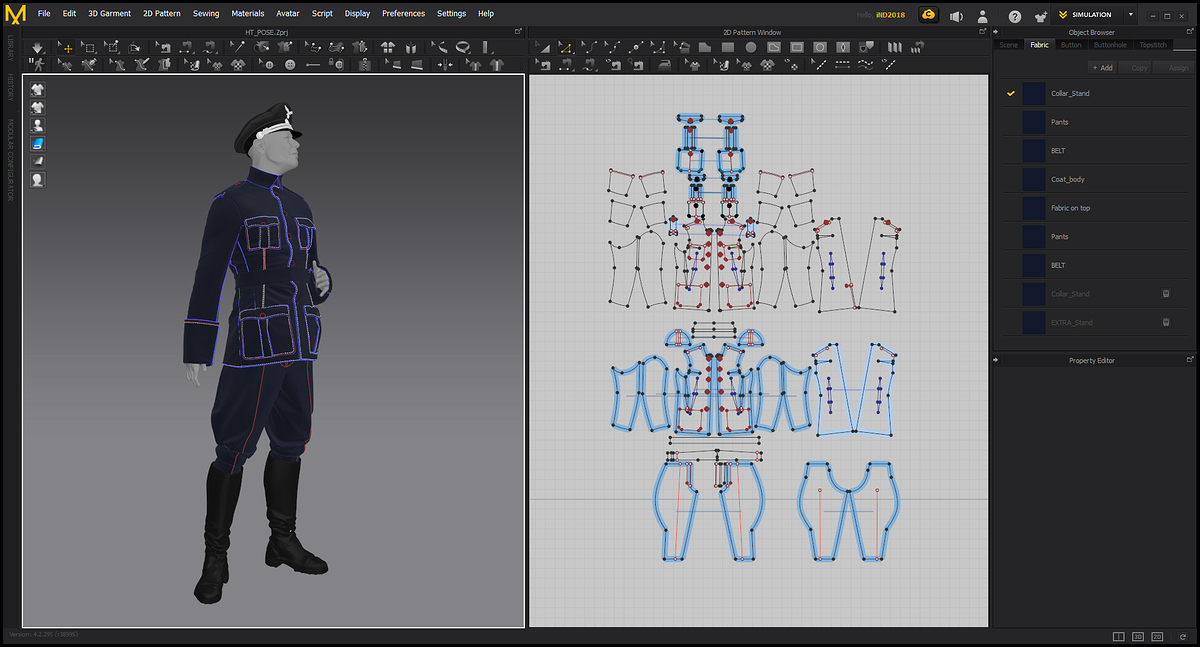The height and width of the screenshot is (647, 1200).
Task: Delete the greyed Collar_Stand fabric with trash icon
Action: 1166,294
